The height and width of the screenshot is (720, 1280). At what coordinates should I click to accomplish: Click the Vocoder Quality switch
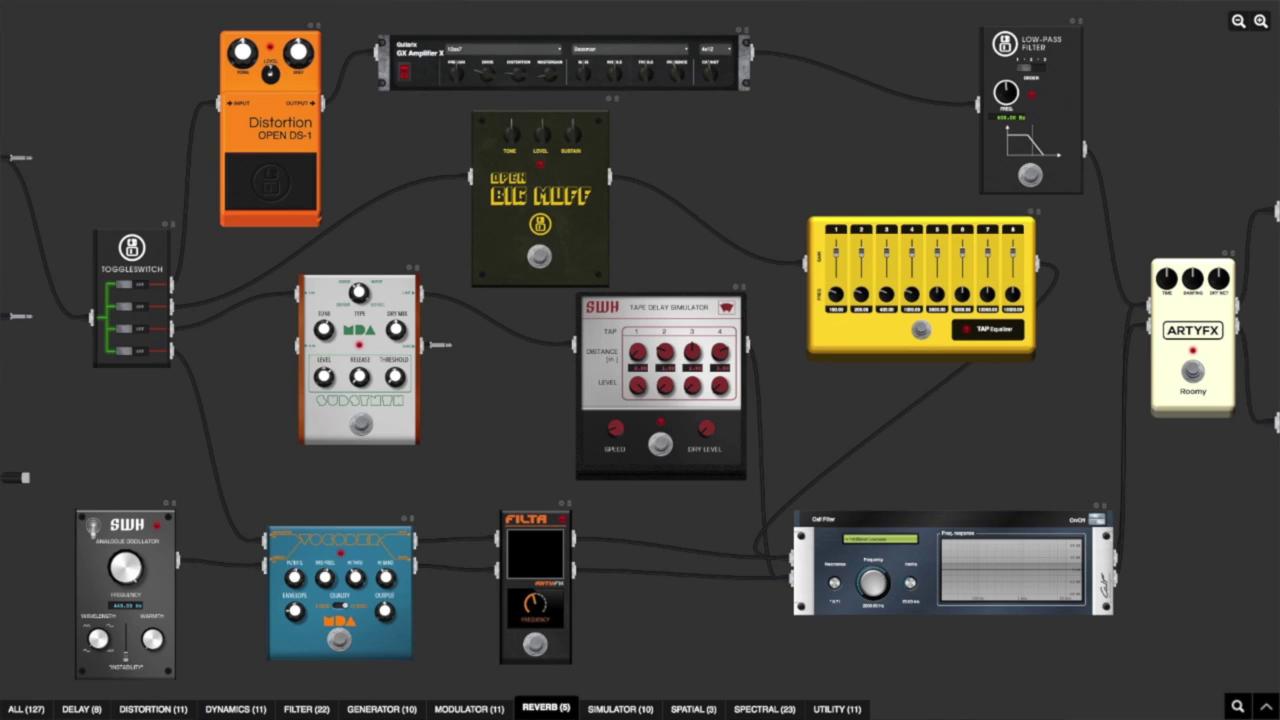coord(340,605)
